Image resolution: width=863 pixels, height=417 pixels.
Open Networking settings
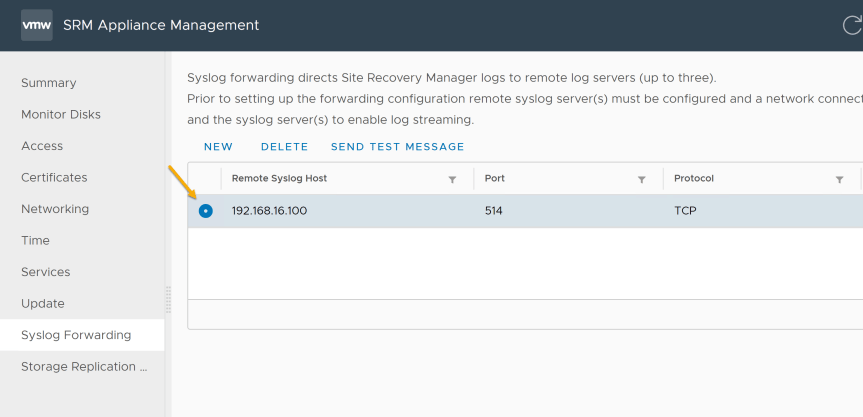(55, 209)
